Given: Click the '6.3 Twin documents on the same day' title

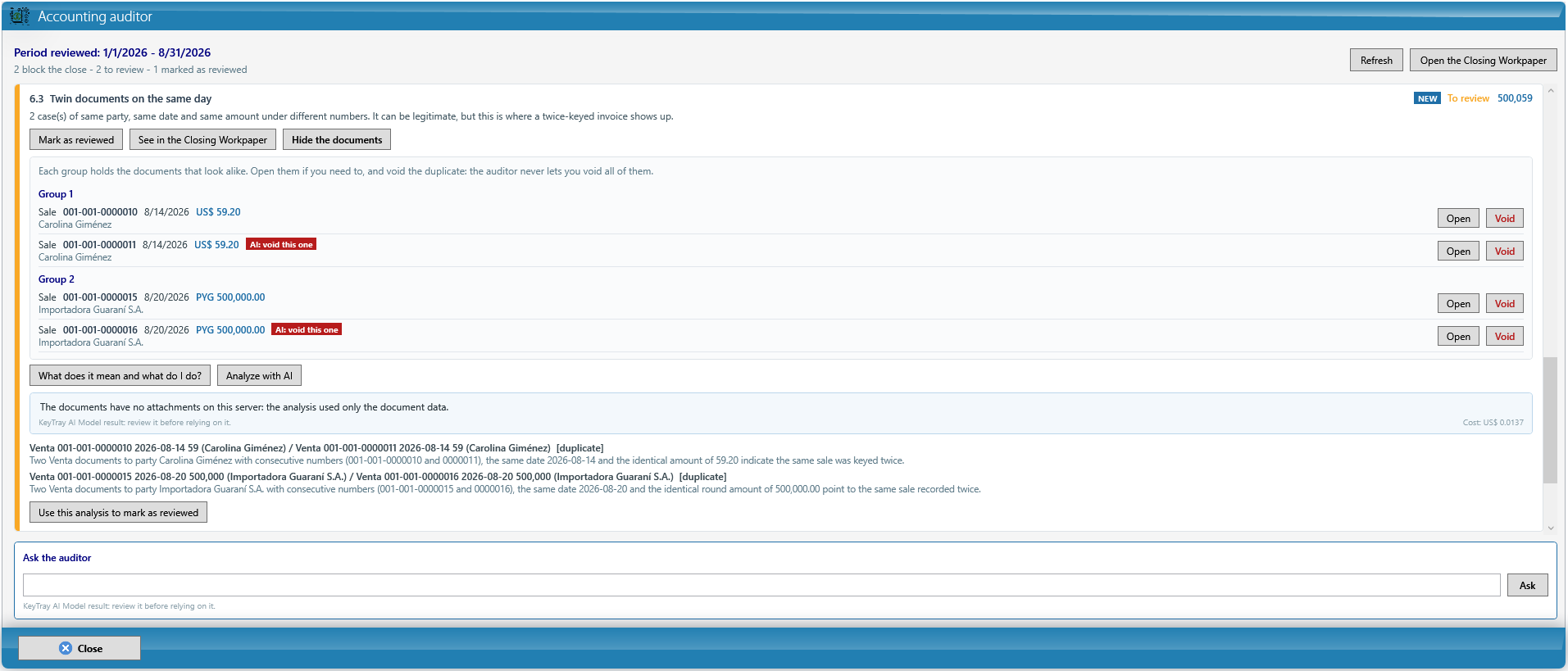Looking at the screenshot, I should [120, 98].
